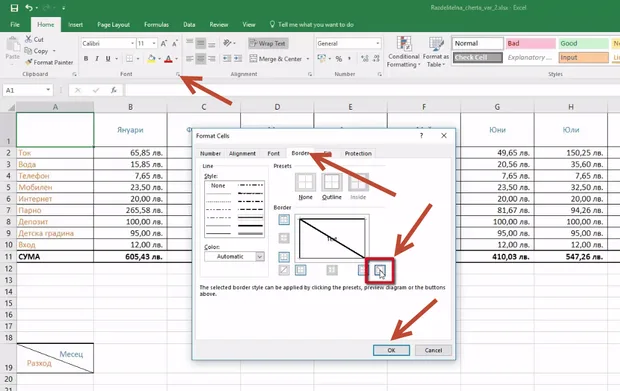The height and width of the screenshot is (391, 620).
Task: Click the bottom border button in dialog
Action: 284,257
